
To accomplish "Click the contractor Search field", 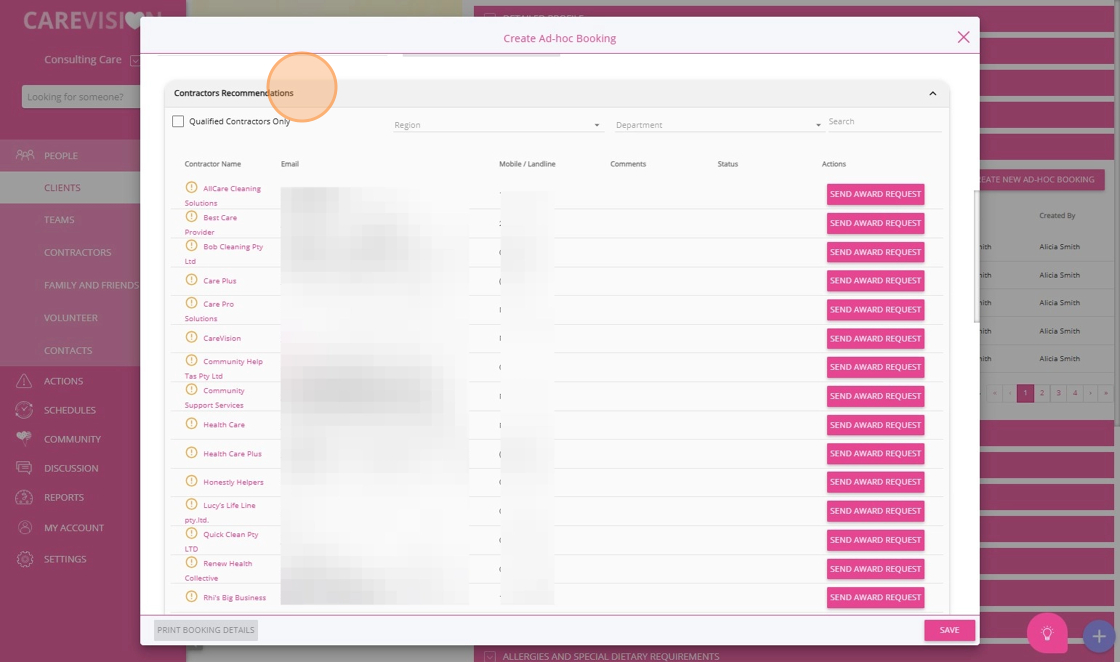I will tap(883, 122).
